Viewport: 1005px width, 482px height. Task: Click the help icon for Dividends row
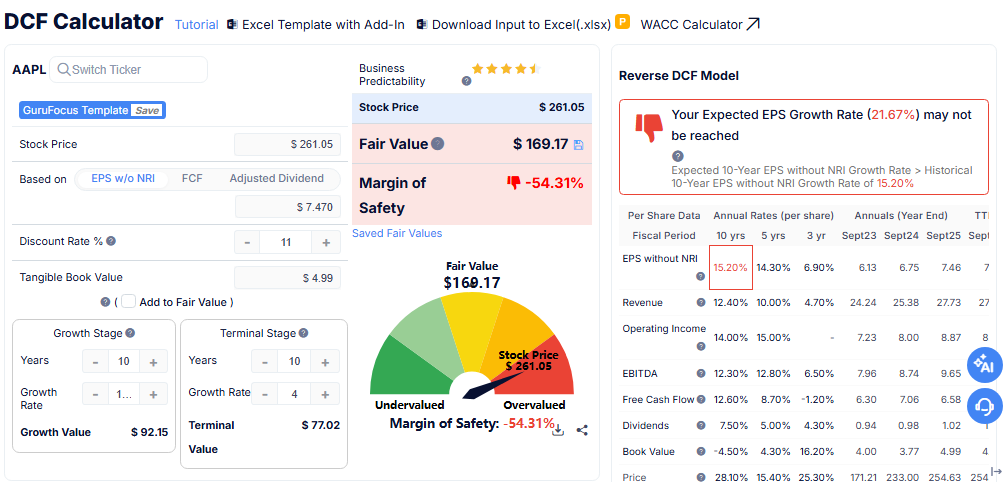[701, 426]
